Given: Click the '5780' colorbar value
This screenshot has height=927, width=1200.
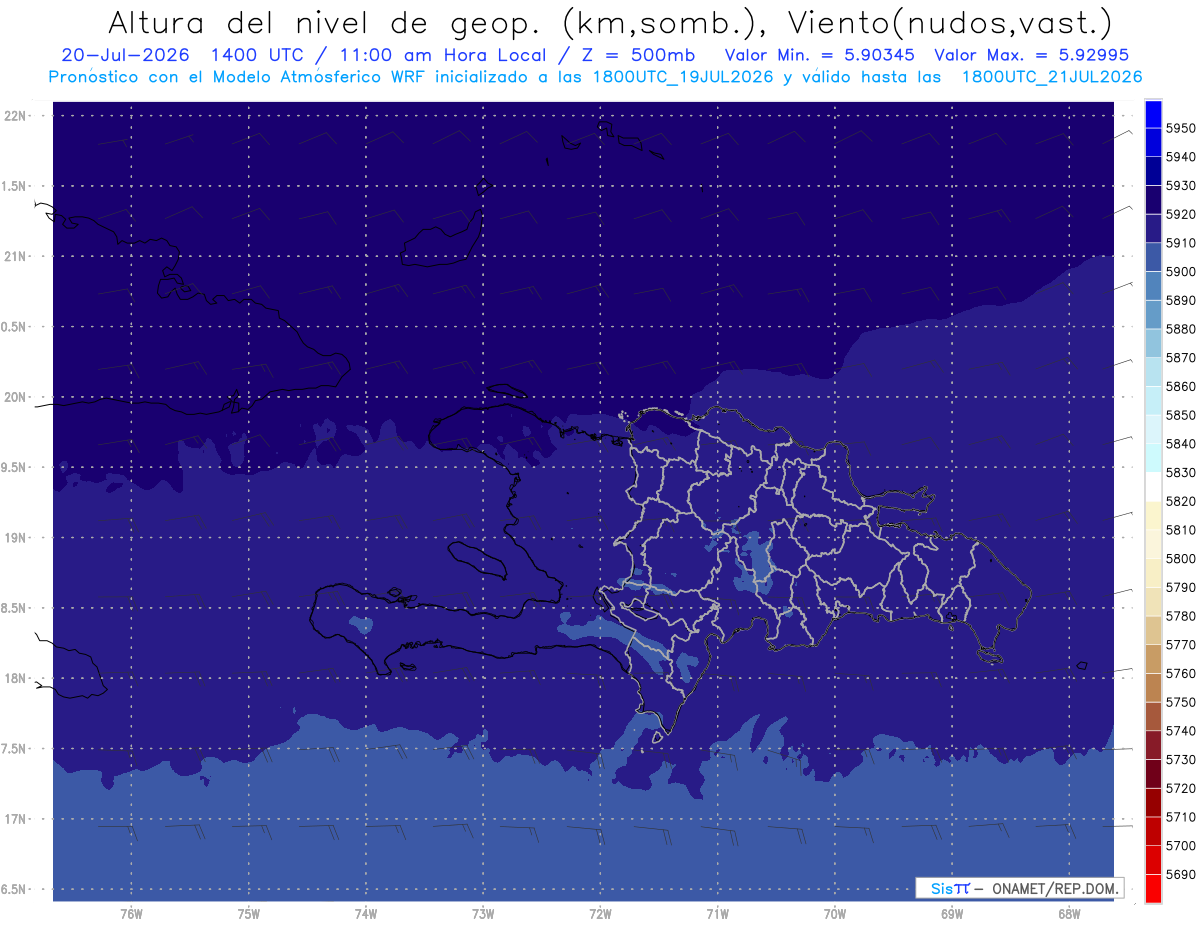Looking at the screenshot, I should (1181, 616).
